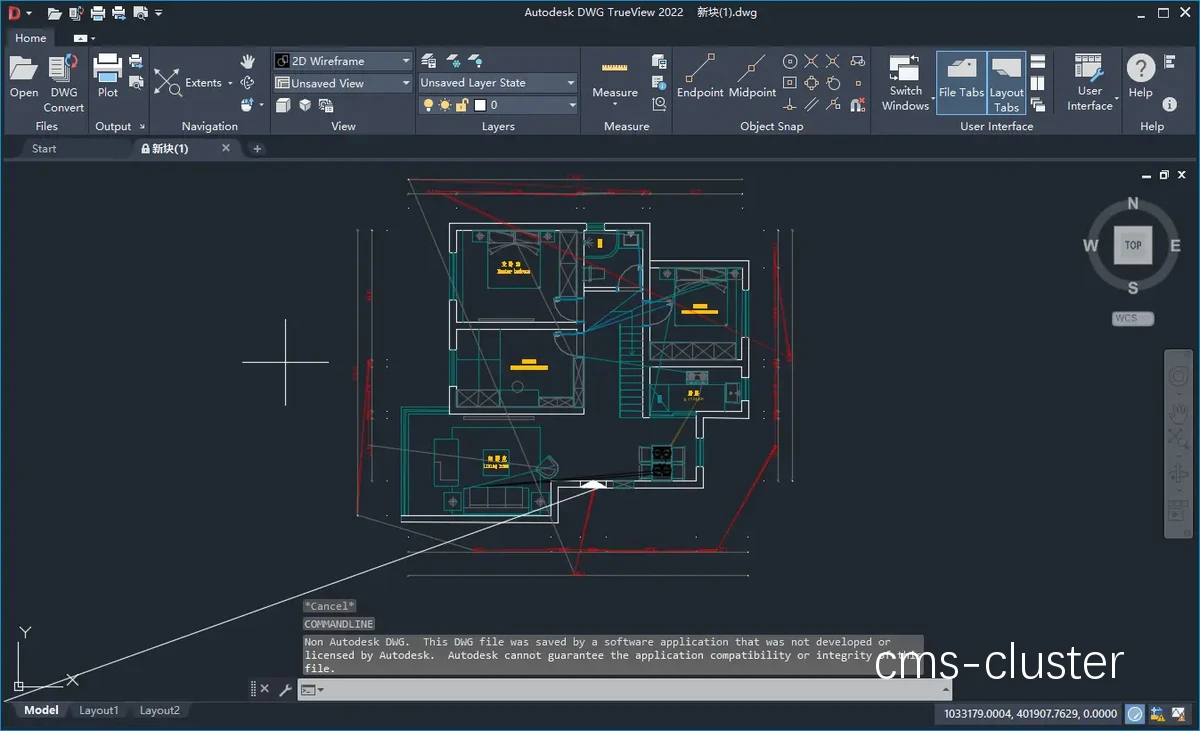Close the command line window
This screenshot has height=731, width=1200.
tap(265, 689)
